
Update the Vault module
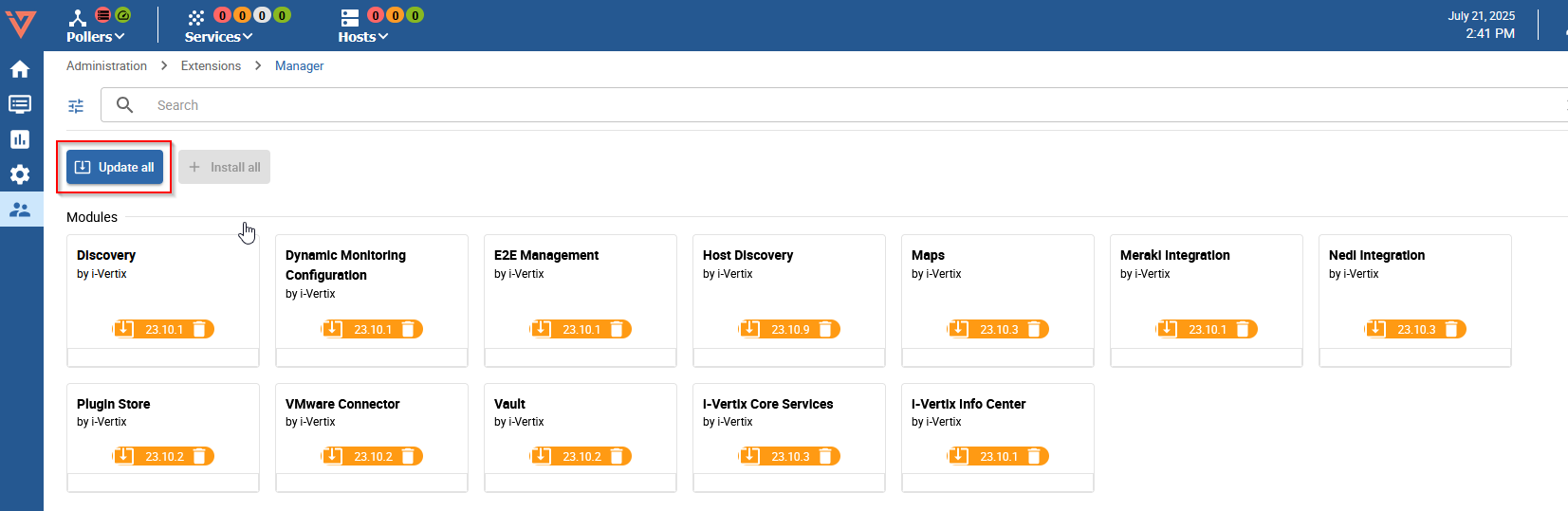(542, 456)
